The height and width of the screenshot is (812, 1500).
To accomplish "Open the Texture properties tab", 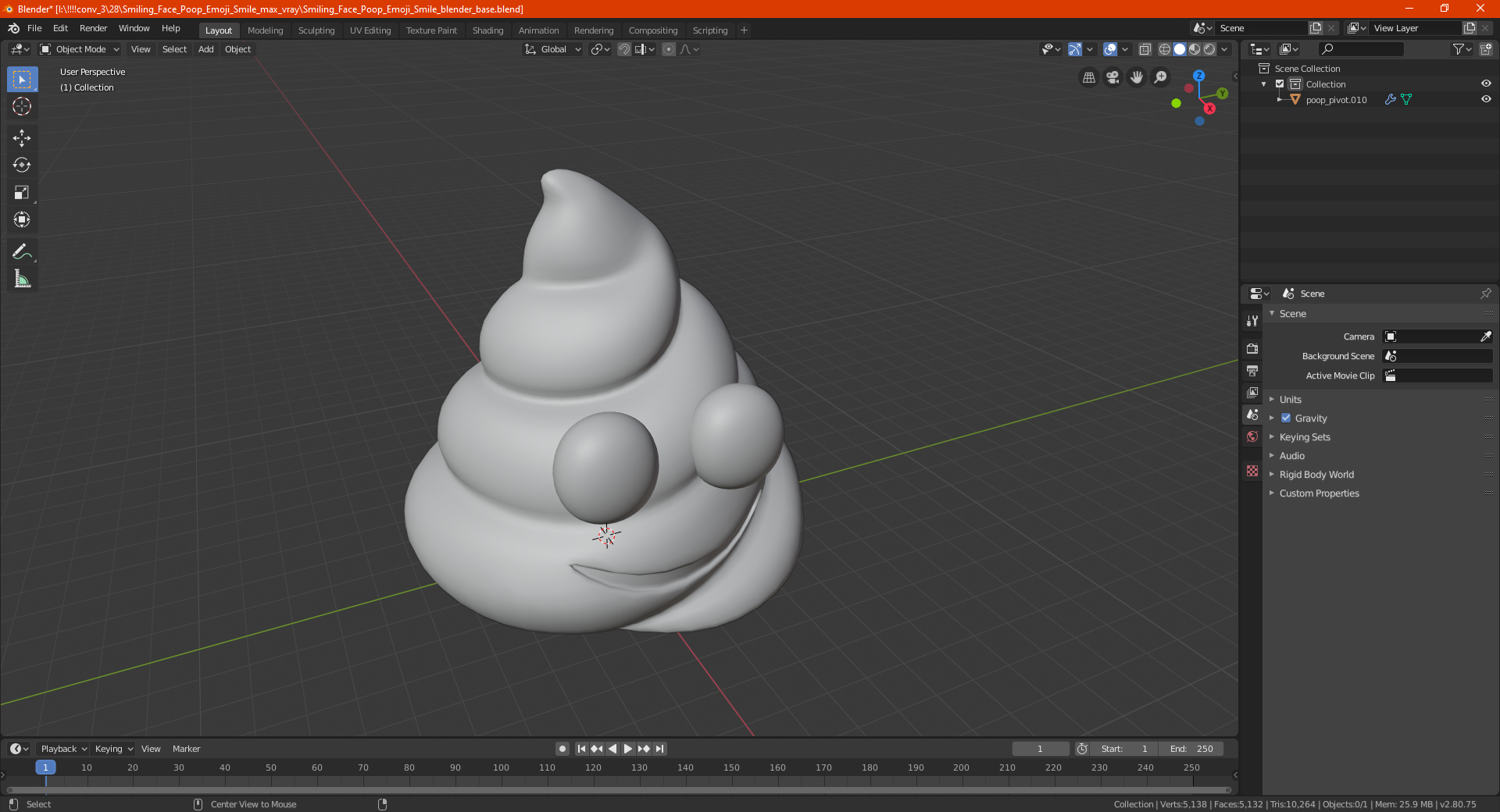I will [x=1252, y=471].
